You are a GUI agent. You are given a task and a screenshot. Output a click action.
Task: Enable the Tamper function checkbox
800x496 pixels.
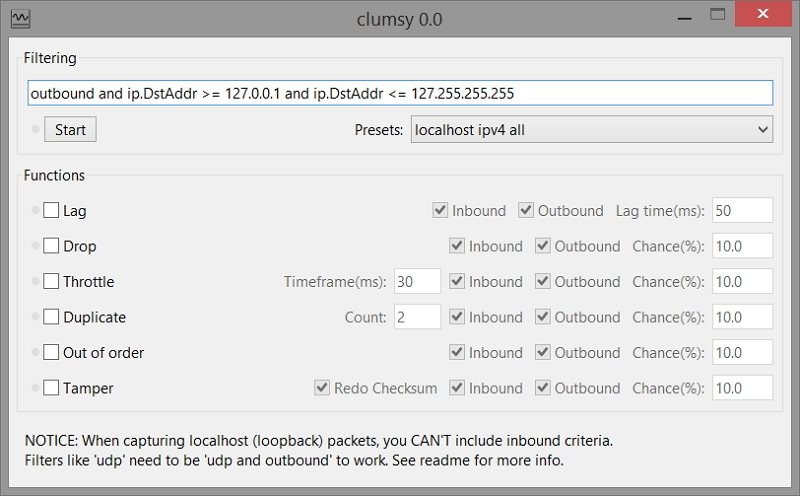pos(51,388)
